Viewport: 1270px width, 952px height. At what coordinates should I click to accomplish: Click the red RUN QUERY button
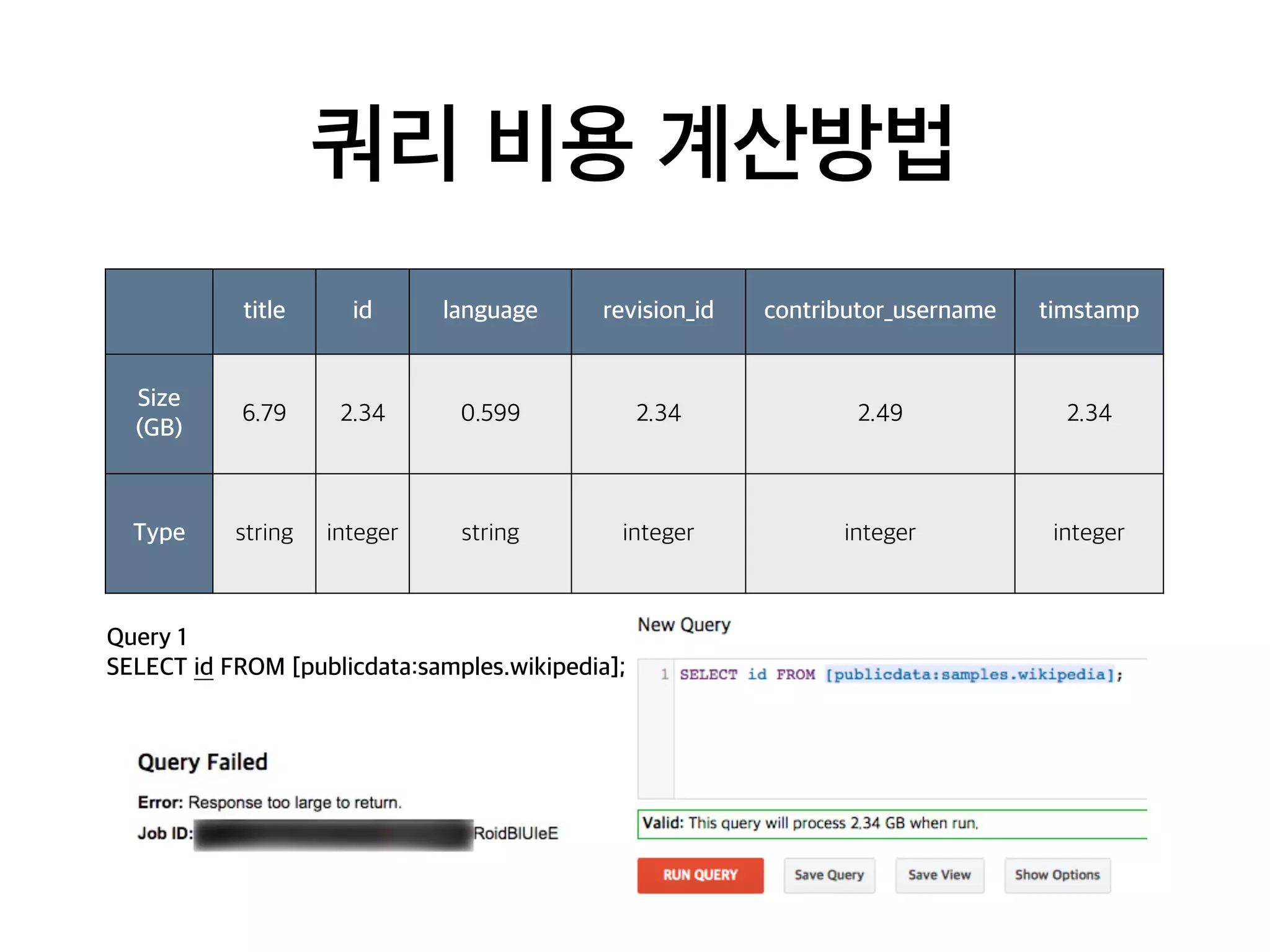[700, 875]
